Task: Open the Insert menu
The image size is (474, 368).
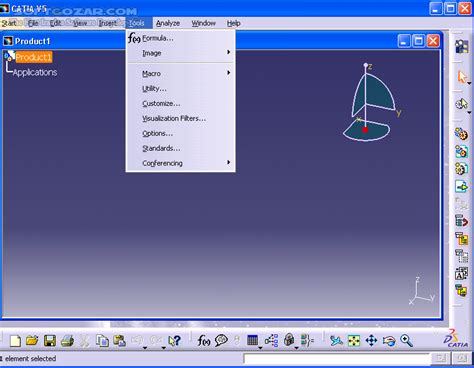Action: coord(108,23)
